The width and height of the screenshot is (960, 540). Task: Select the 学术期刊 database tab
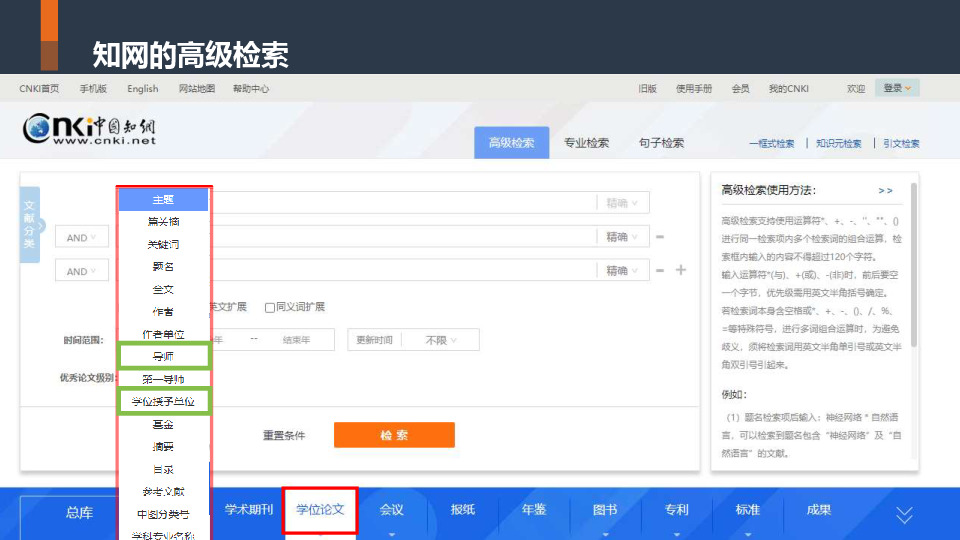(x=248, y=509)
